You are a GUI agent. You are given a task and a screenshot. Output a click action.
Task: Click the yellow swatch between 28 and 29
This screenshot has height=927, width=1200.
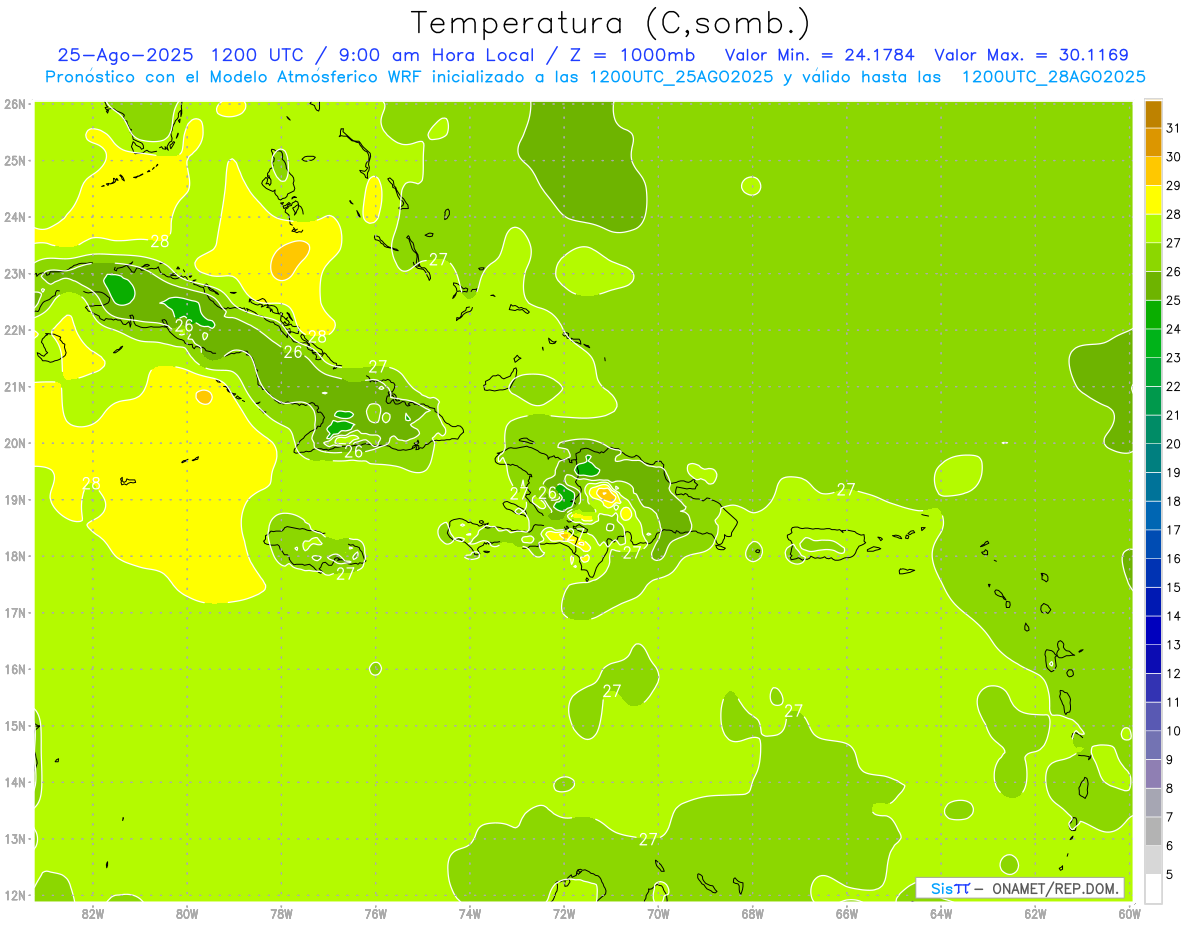pos(1153,200)
